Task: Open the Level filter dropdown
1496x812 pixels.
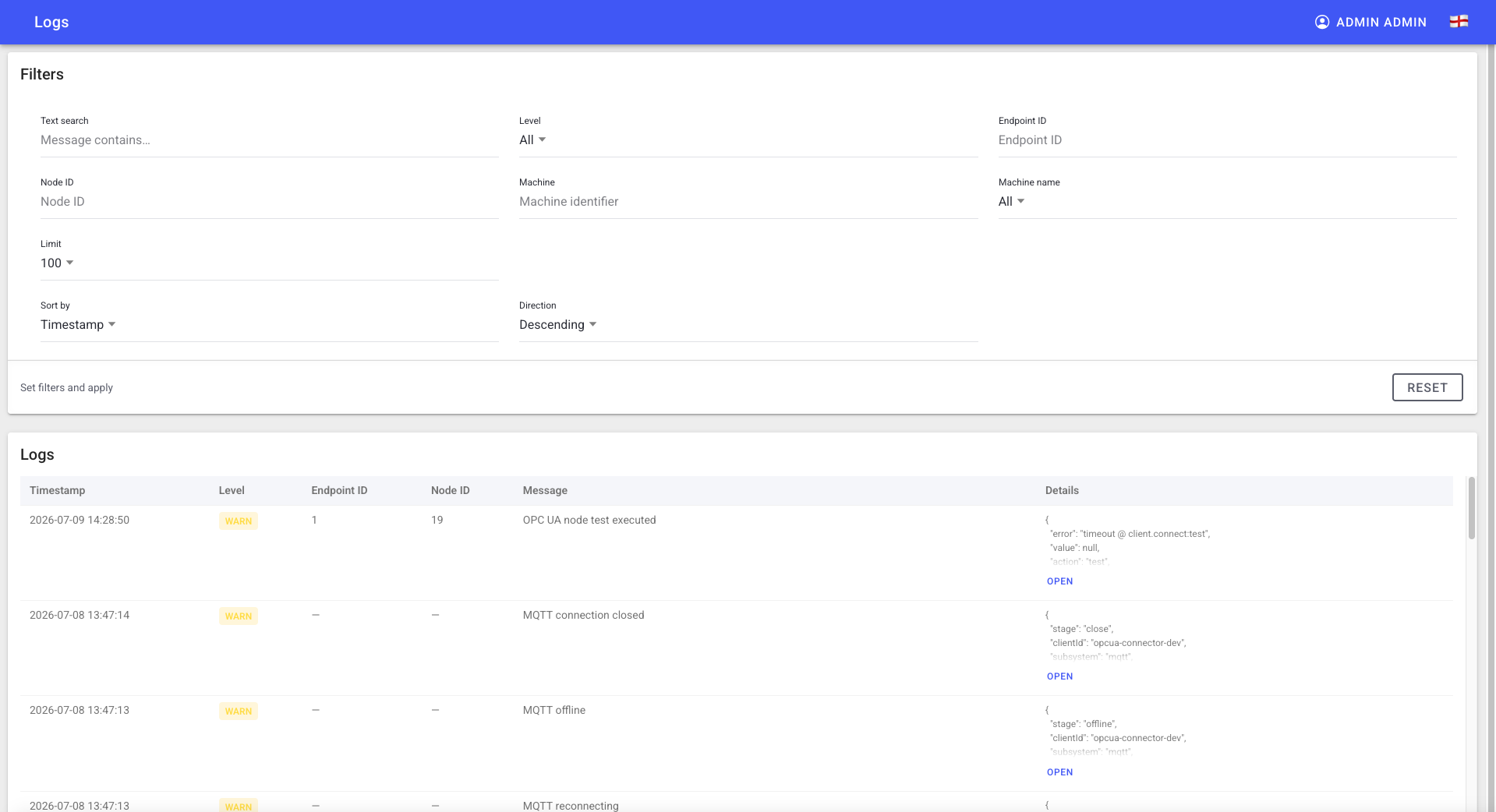Action: [748, 140]
